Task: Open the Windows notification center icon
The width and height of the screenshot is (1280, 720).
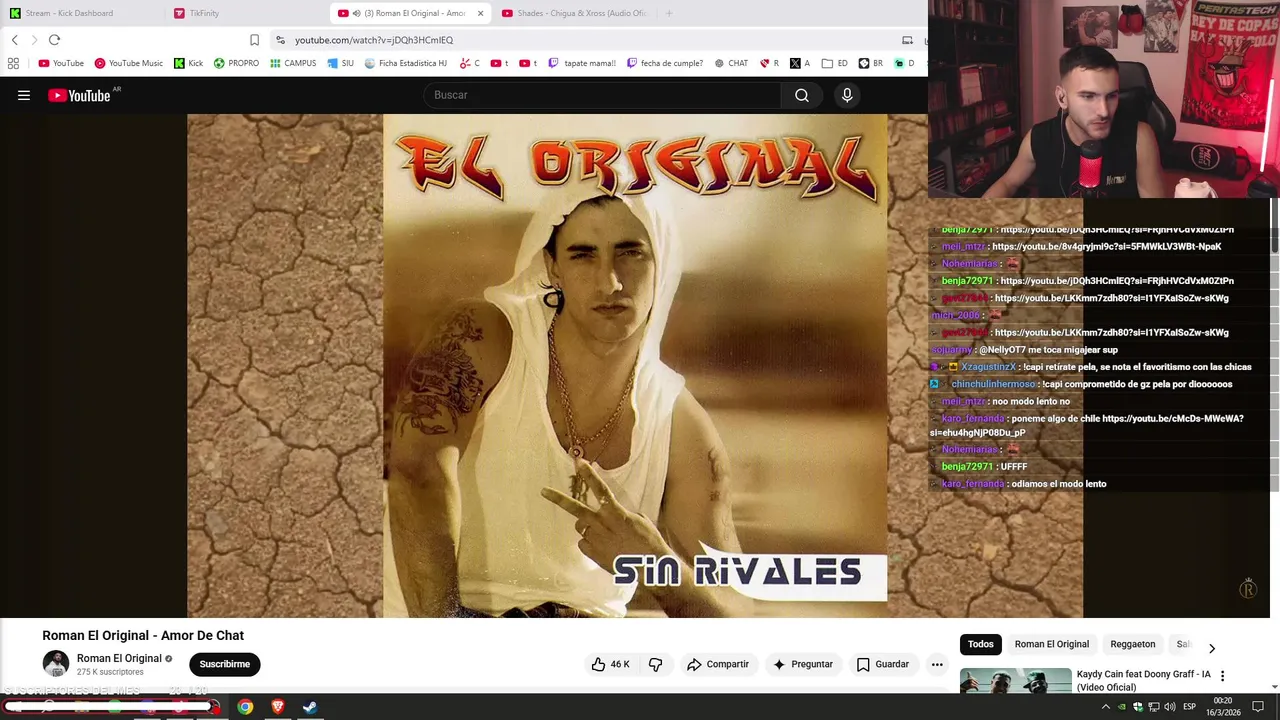Action: (x=1258, y=707)
